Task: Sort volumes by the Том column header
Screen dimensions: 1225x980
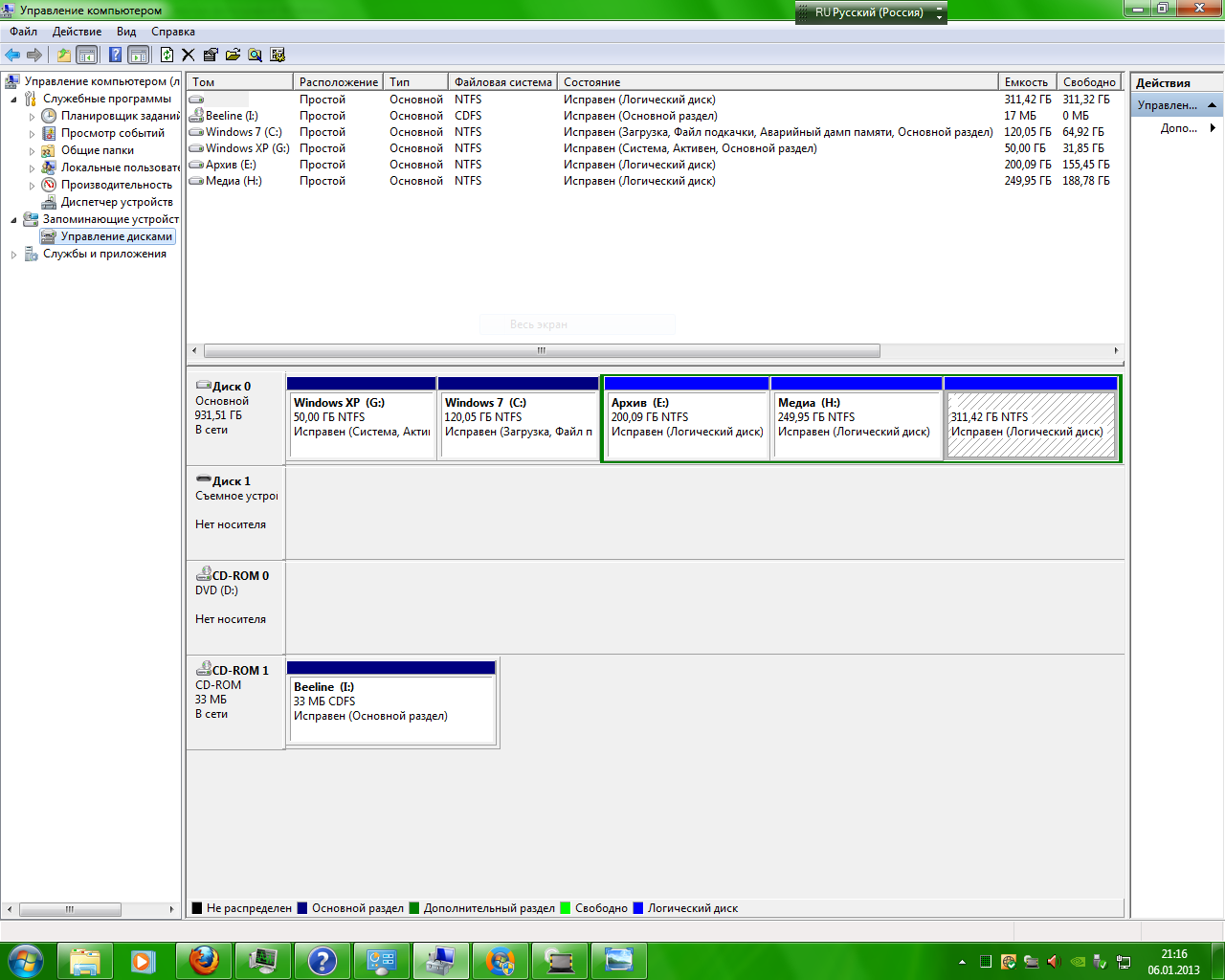Action: [x=239, y=82]
